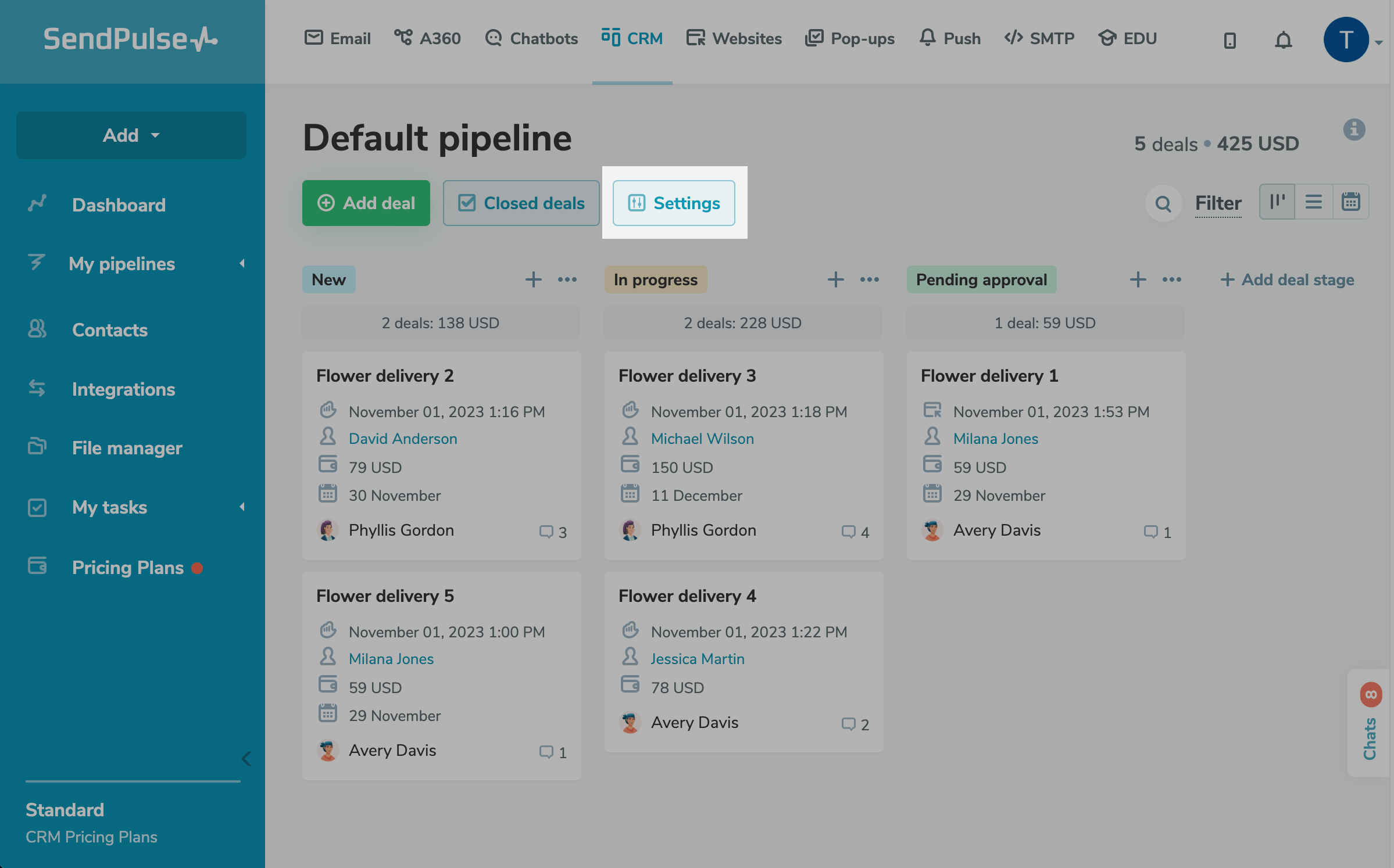
Task: Expand the Add dropdown button
Action: [x=131, y=135]
